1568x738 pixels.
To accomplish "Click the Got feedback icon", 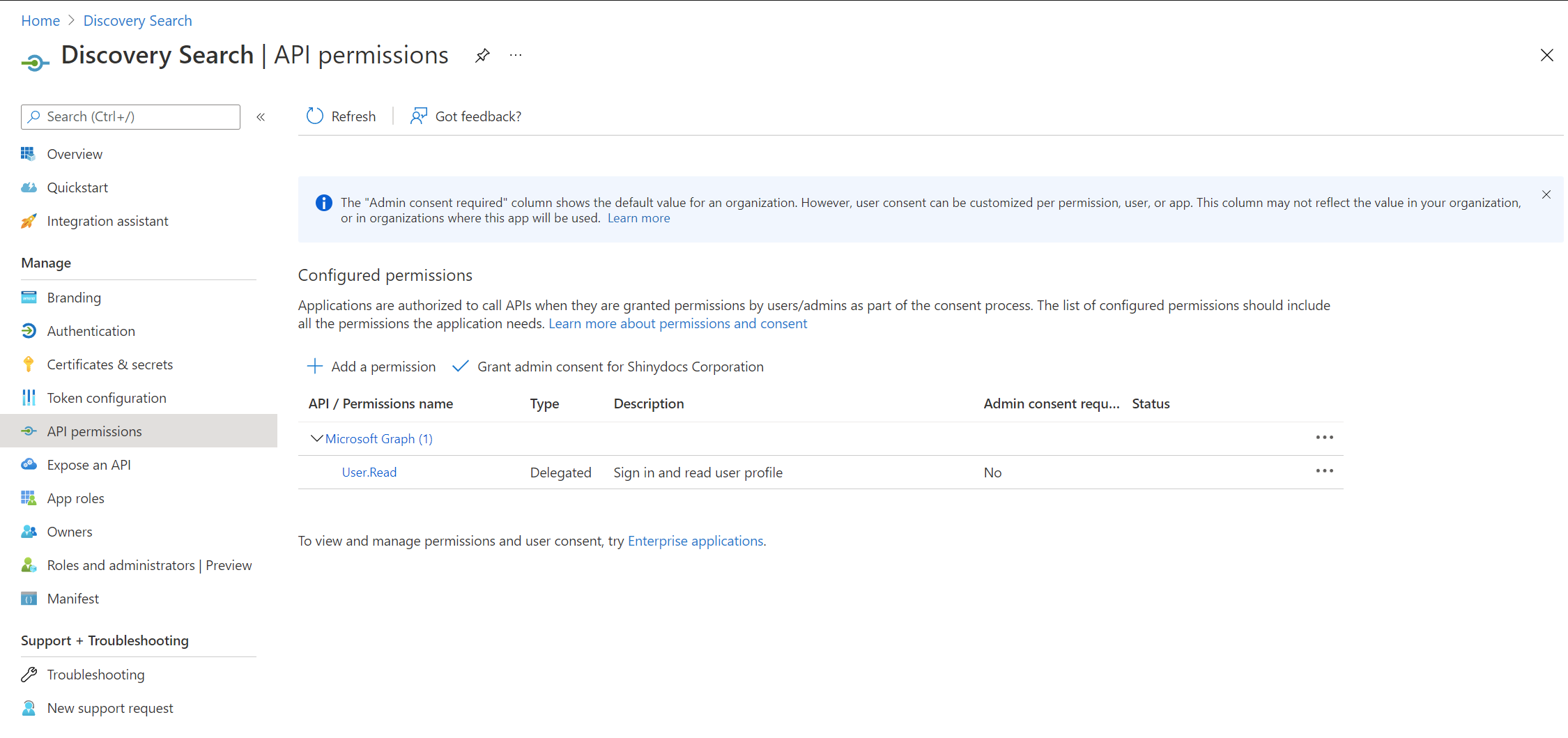I will coord(418,116).
